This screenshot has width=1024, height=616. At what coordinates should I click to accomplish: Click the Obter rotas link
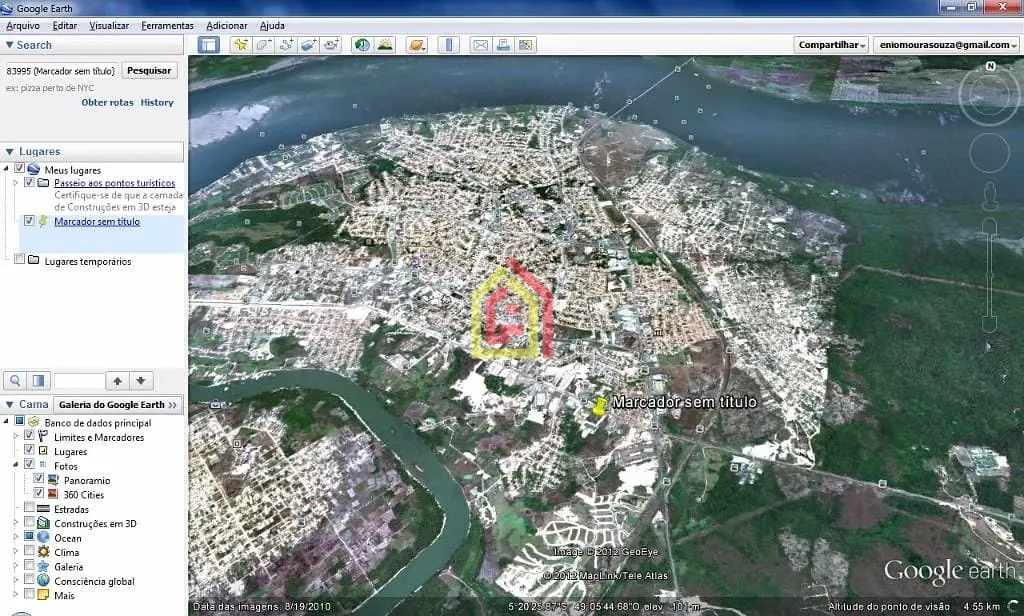coord(107,103)
